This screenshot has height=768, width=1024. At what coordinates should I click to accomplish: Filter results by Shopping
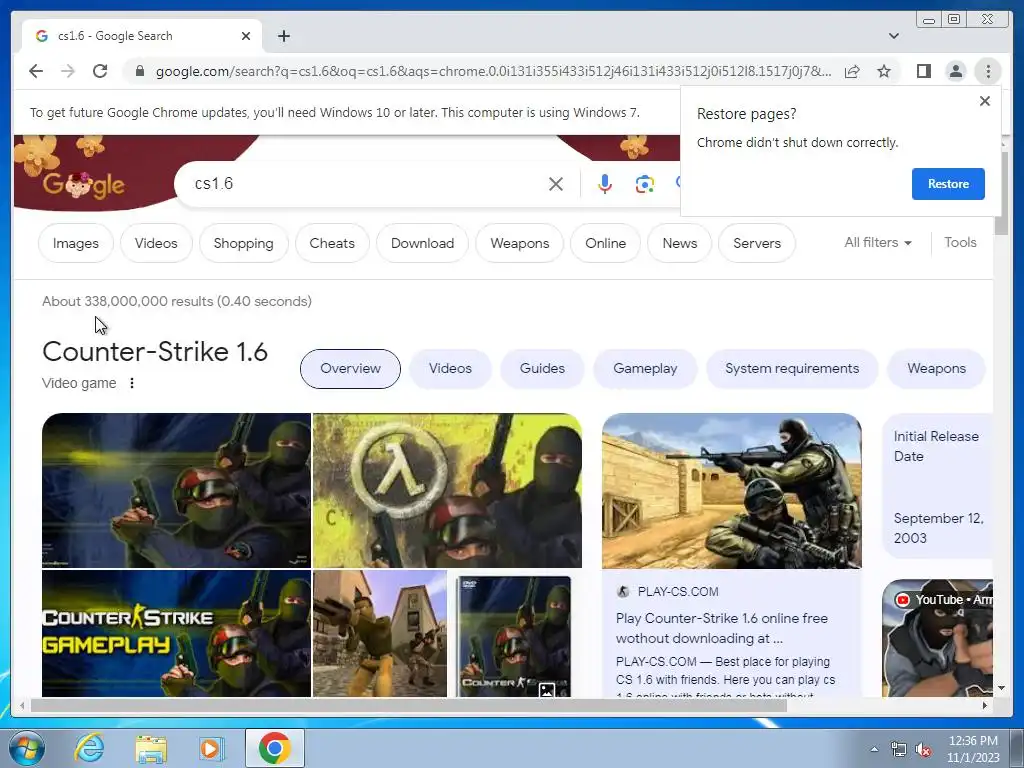click(244, 243)
